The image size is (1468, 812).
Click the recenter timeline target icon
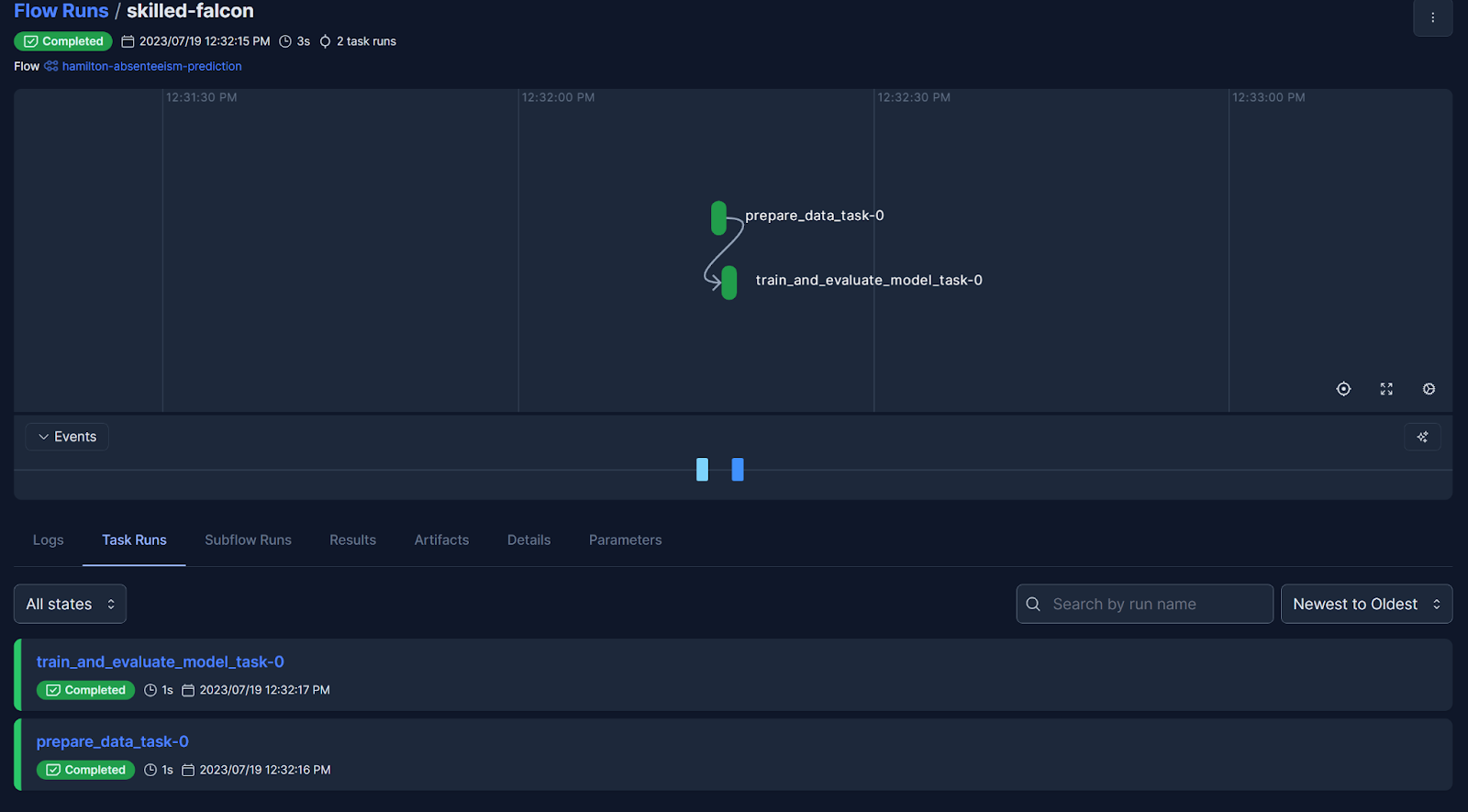click(1343, 389)
